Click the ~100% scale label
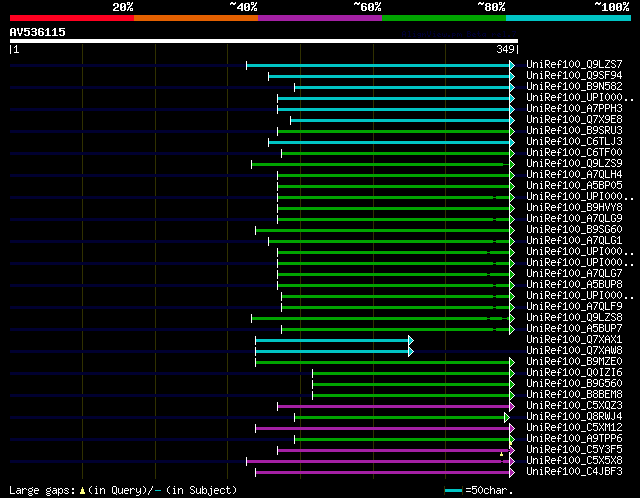 611,7
